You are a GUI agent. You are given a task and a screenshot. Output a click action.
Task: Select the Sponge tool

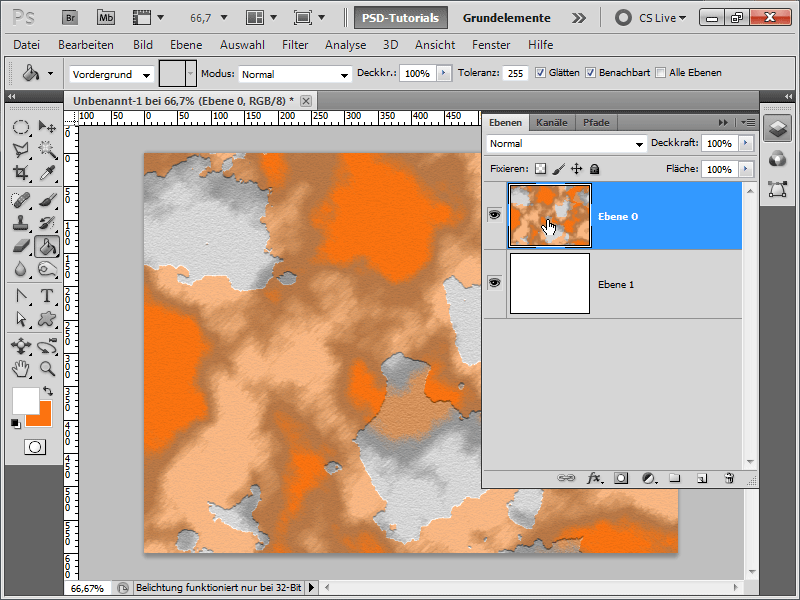[x=47, y=269]
